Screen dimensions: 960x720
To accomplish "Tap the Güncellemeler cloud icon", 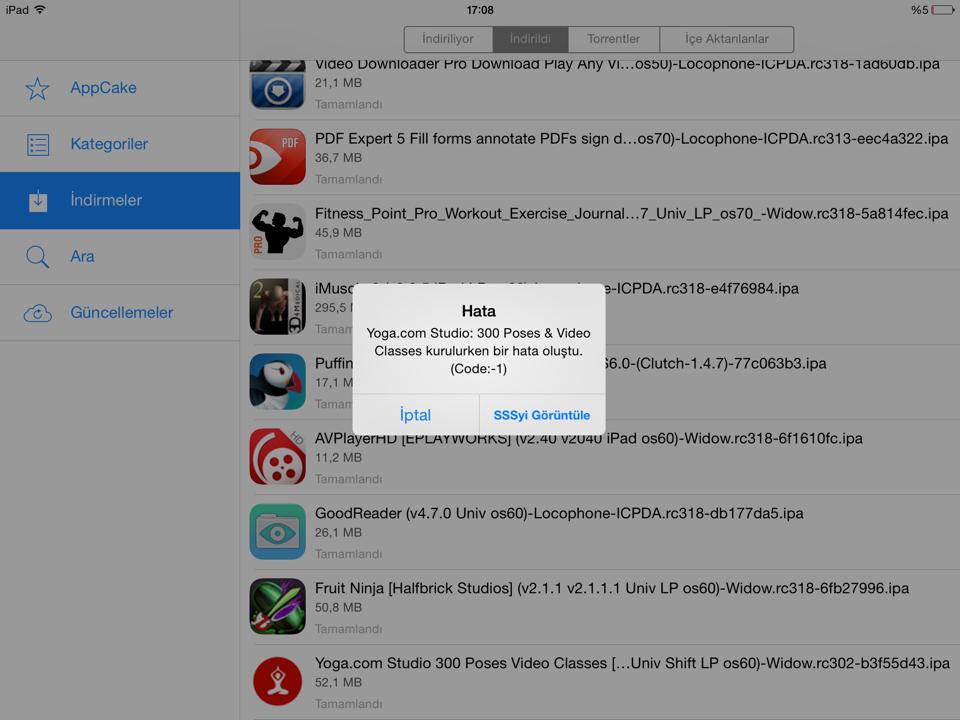I will point(38,313).
